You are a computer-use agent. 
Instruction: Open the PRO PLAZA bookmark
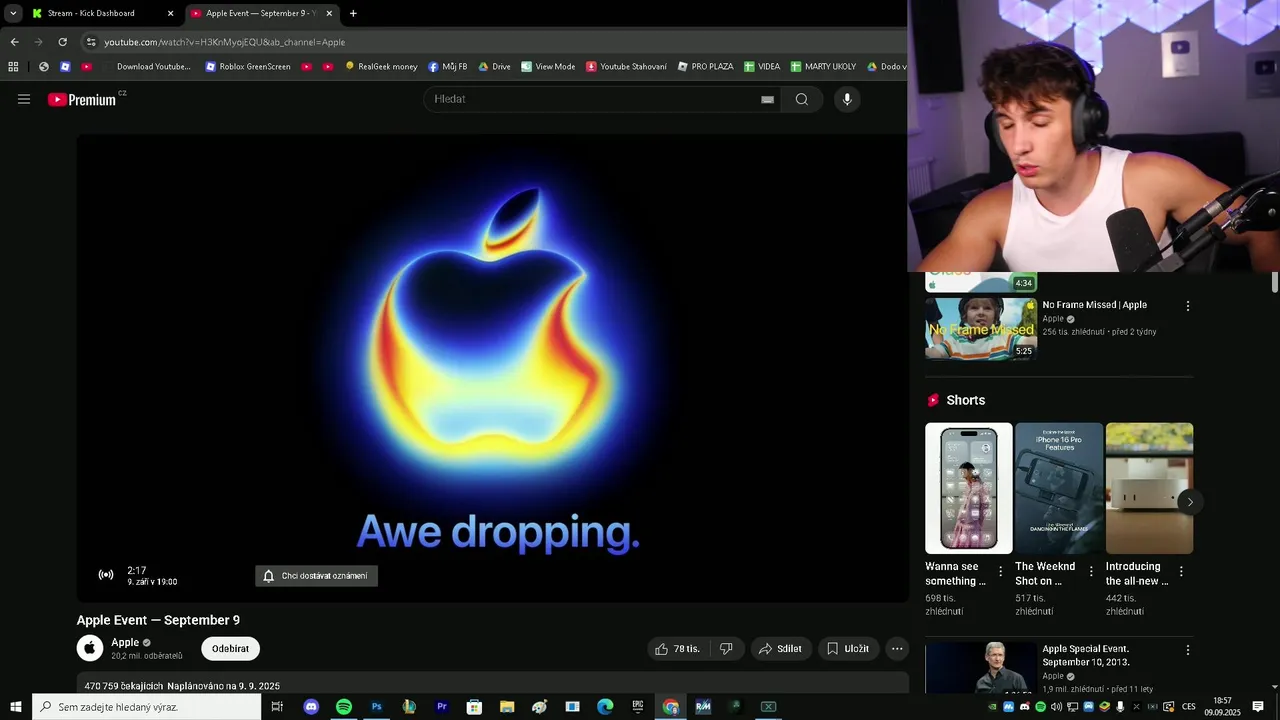tap(705, 67)
